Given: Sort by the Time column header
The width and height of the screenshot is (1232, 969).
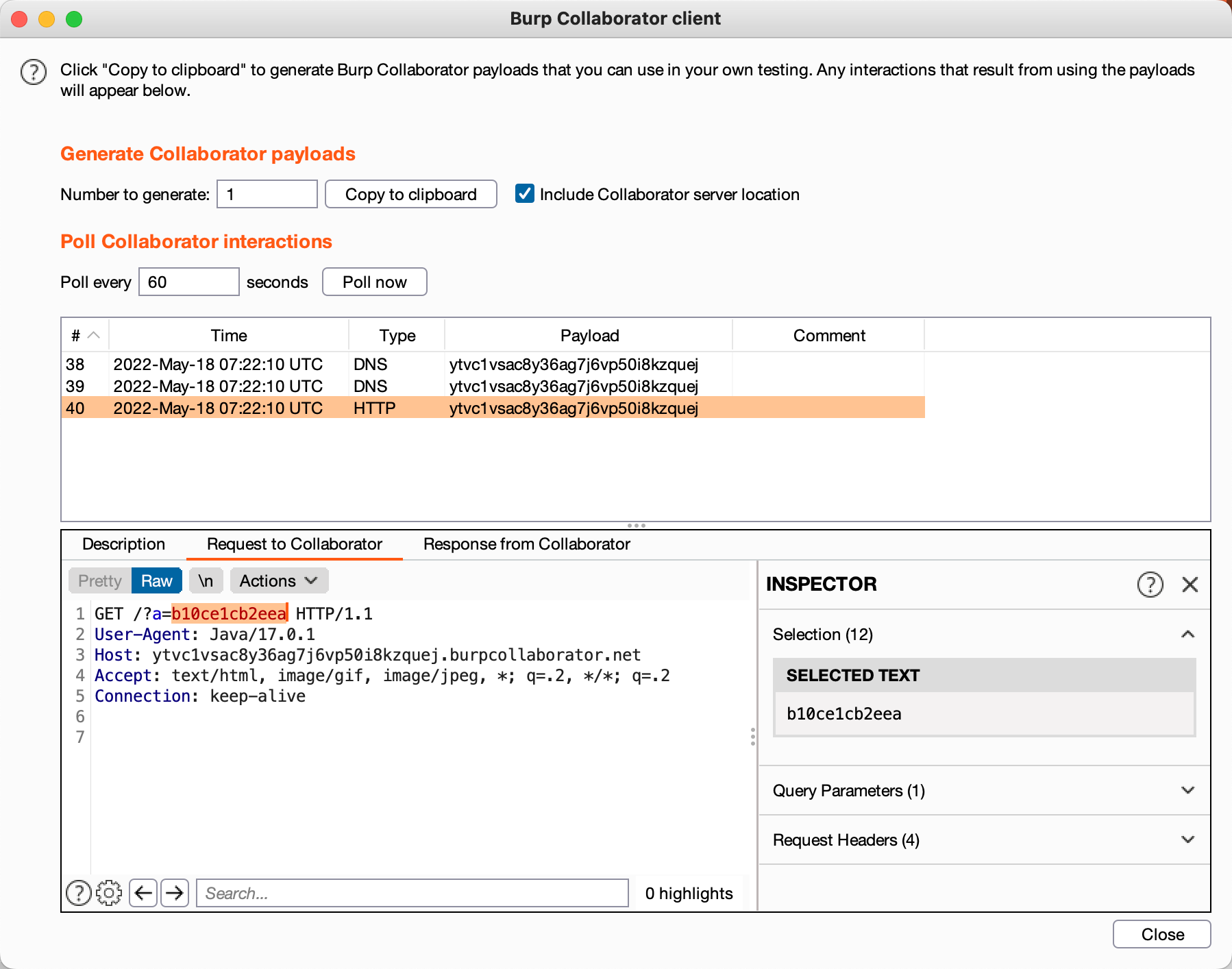Looking at the screenshot, I should 229,336.
